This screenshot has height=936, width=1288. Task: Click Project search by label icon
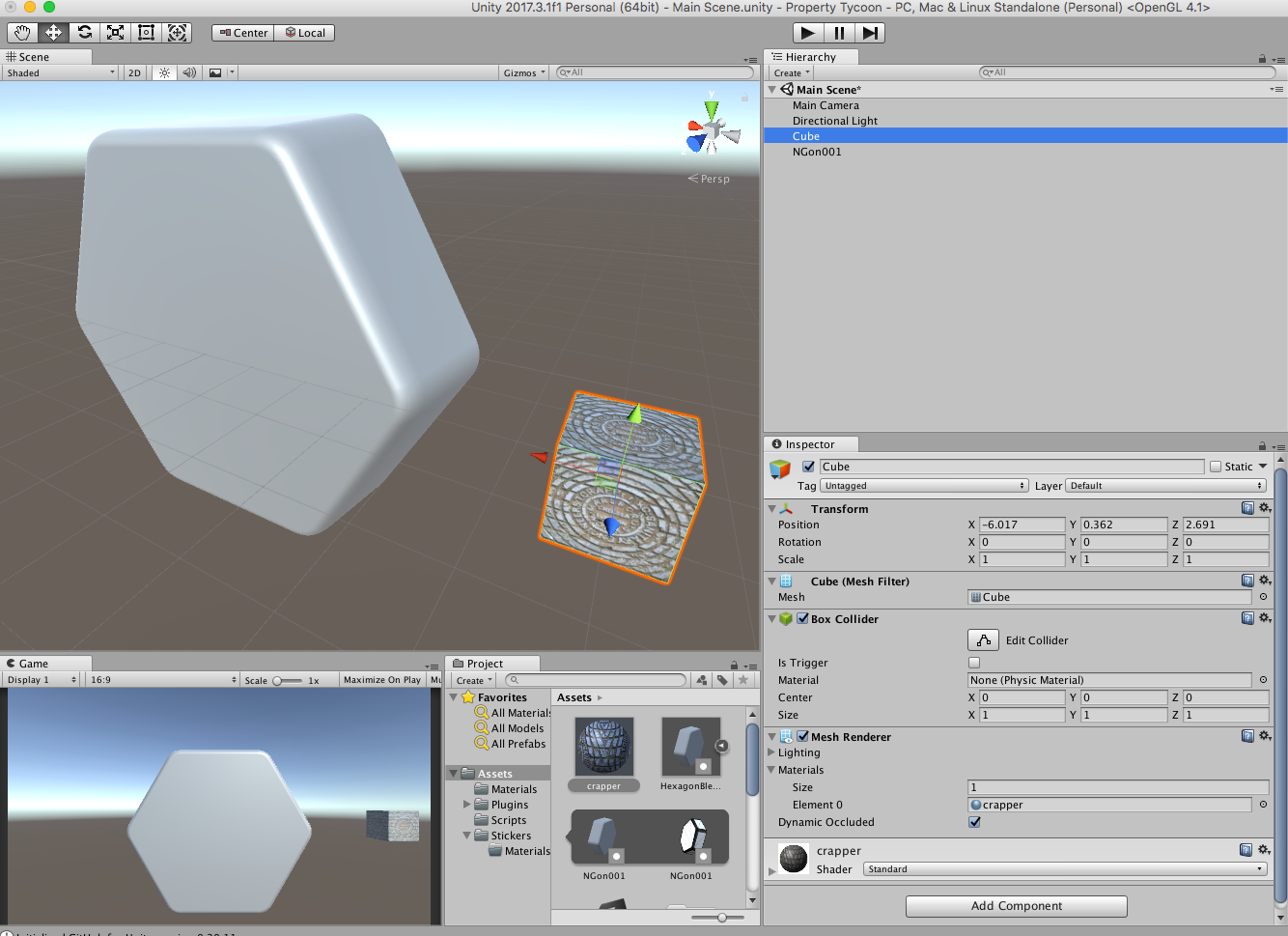pyautogui.click(x=722, y=680)
